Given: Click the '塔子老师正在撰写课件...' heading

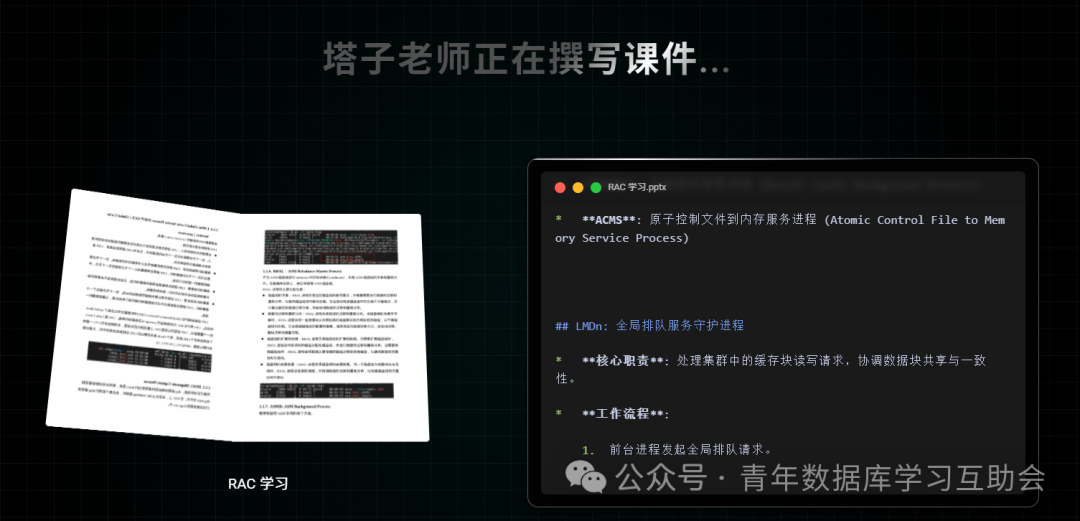Looking at the screenshot, I should (x=527, y=59).
